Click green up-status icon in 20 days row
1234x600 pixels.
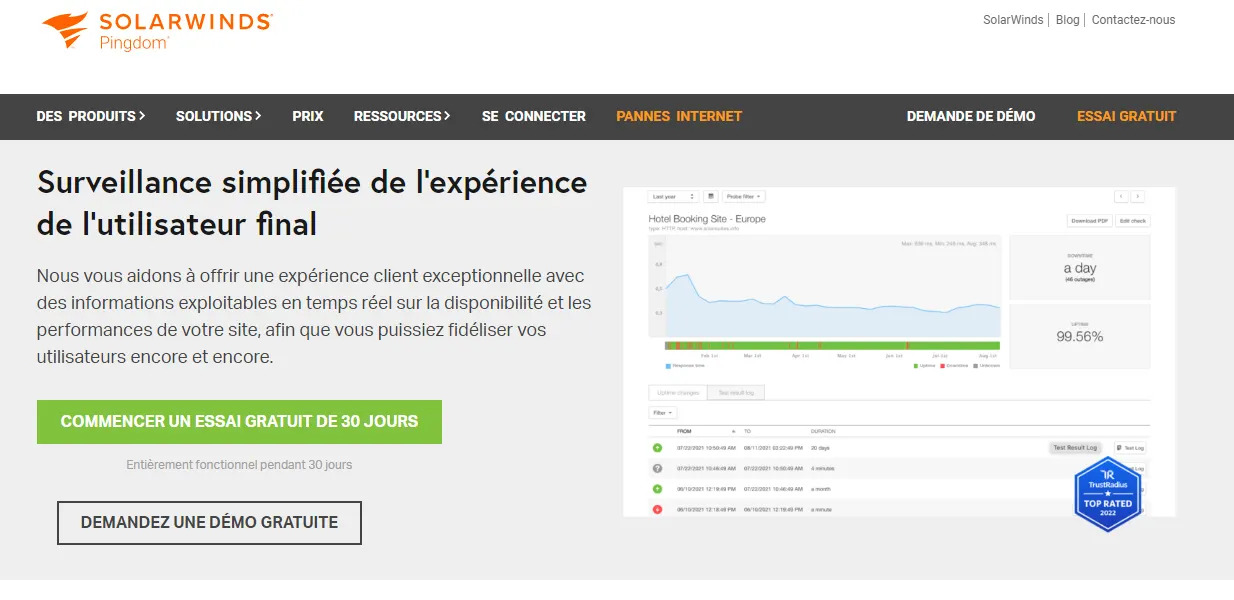(657, 448)
